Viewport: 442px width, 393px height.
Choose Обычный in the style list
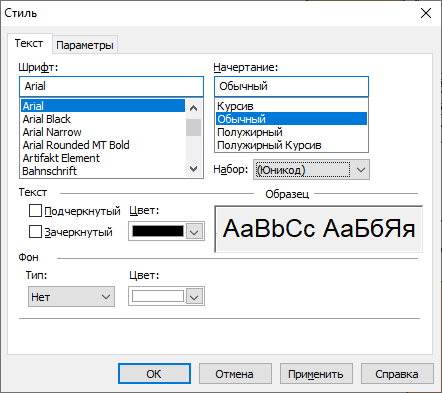coord(291,119)
